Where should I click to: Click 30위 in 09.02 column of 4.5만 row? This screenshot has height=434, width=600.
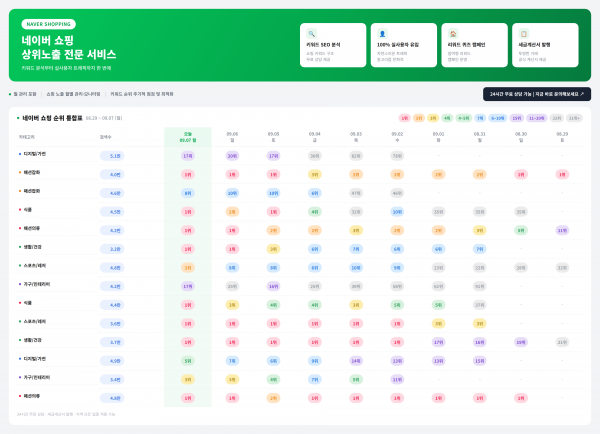pyautogui.click(x=397, y=212)
